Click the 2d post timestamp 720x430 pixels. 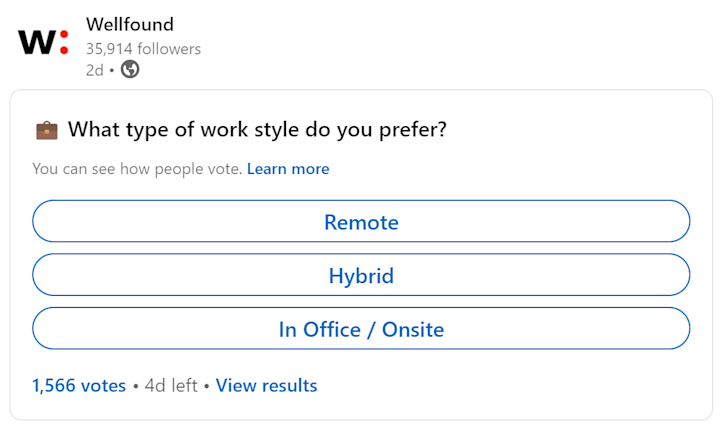[x=95, y=70]
